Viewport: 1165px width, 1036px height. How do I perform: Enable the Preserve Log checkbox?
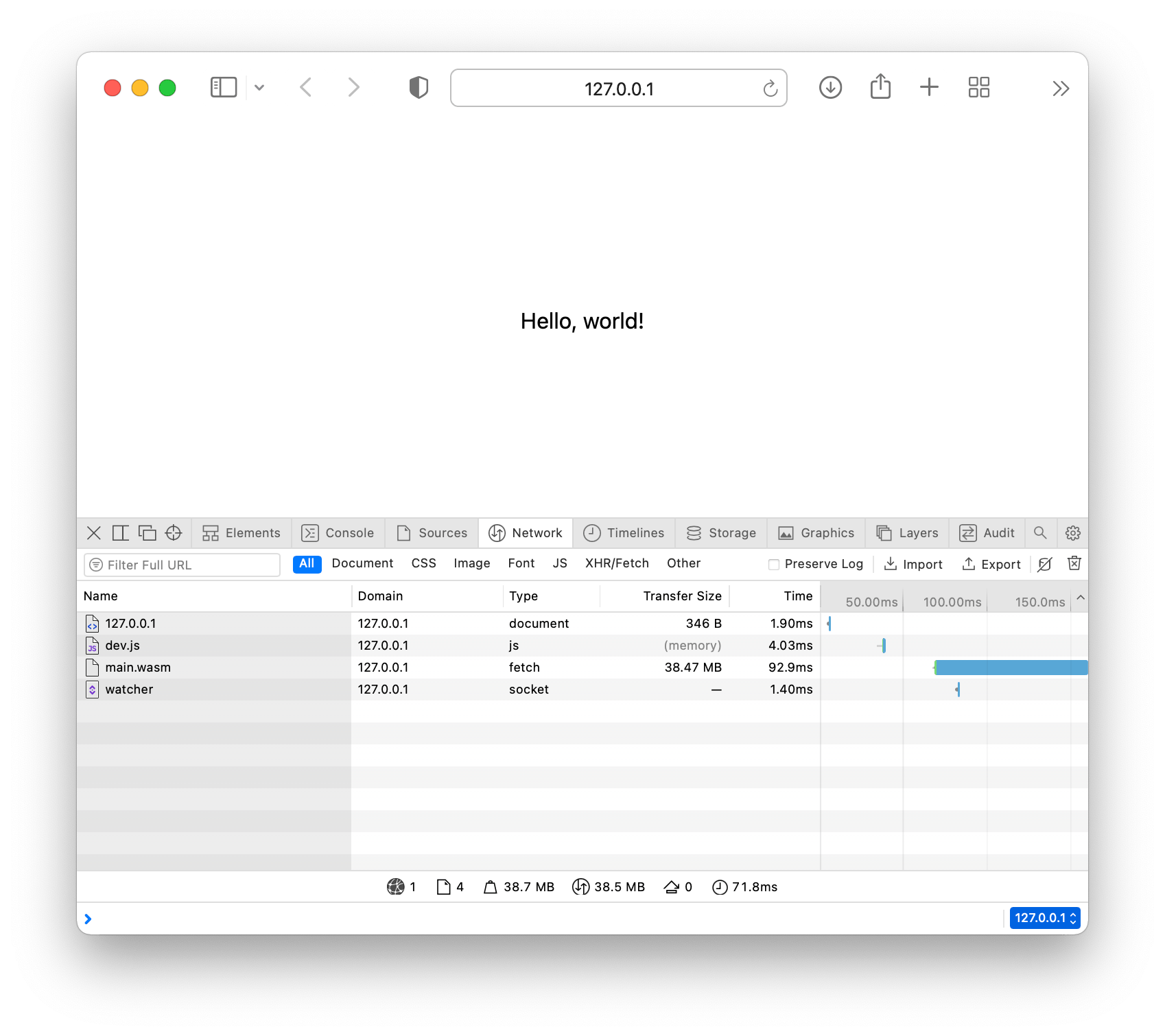[774, 564]
